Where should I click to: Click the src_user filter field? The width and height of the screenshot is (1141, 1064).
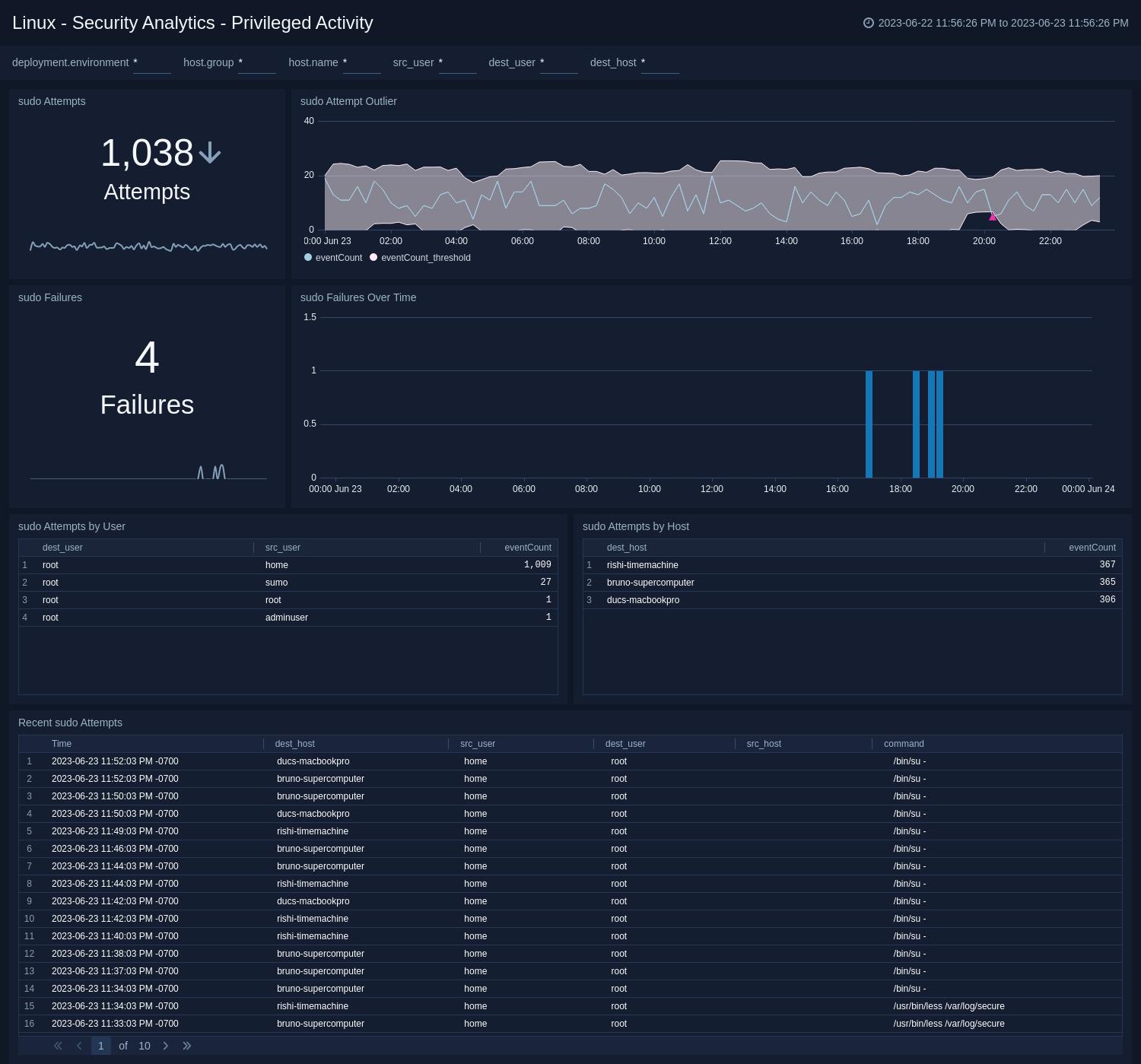click(x=458, y=63)
